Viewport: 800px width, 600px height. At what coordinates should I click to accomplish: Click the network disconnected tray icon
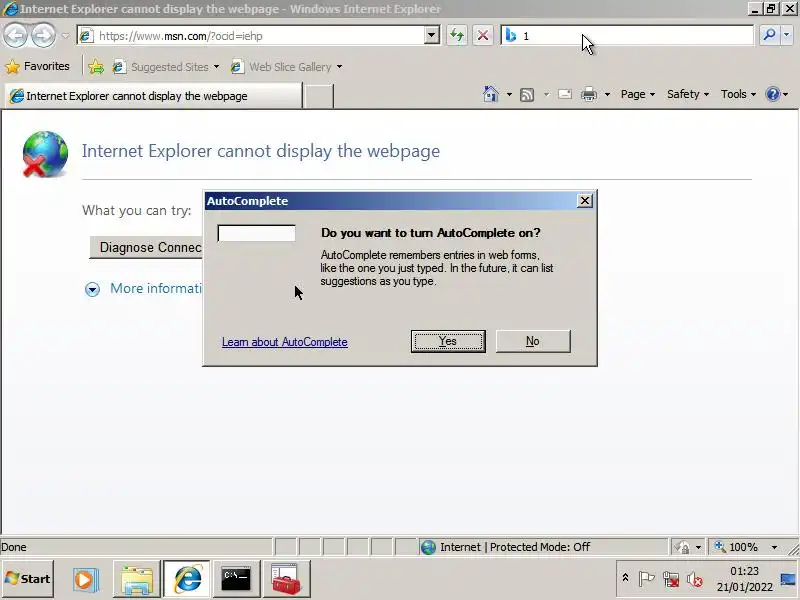670,579
